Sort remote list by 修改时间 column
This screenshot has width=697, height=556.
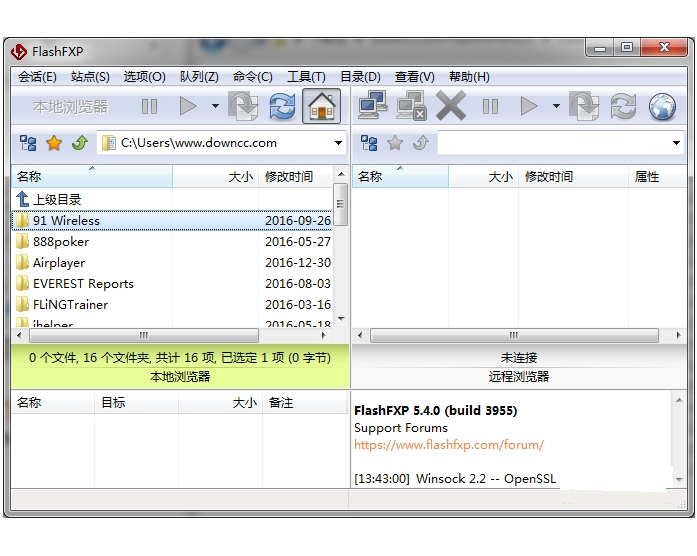573,176
